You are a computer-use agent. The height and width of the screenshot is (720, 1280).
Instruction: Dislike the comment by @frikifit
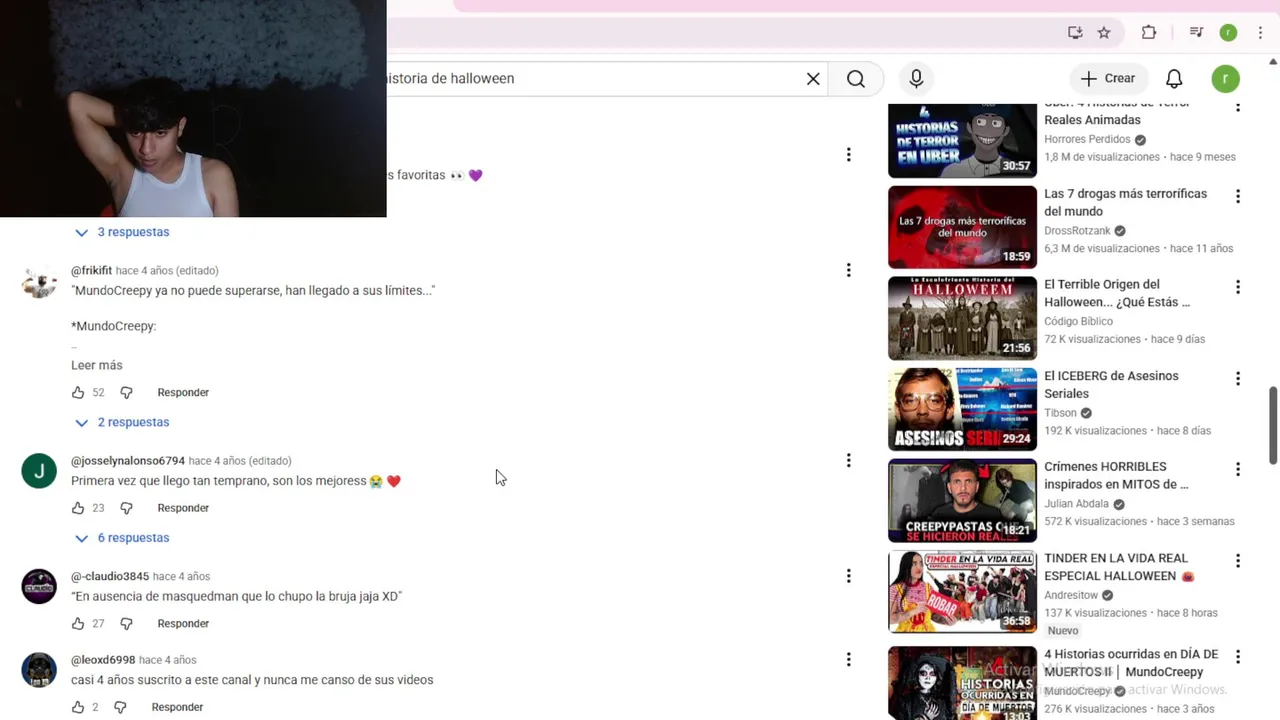coord(126,393)
